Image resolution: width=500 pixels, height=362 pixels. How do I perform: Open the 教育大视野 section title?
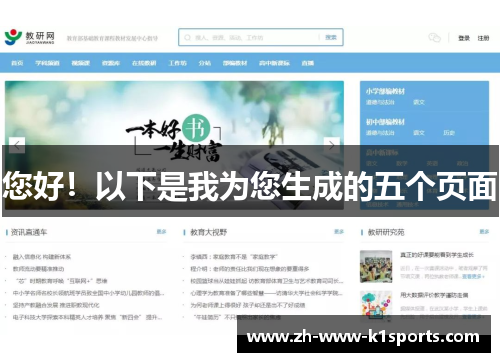pos(209,232)
